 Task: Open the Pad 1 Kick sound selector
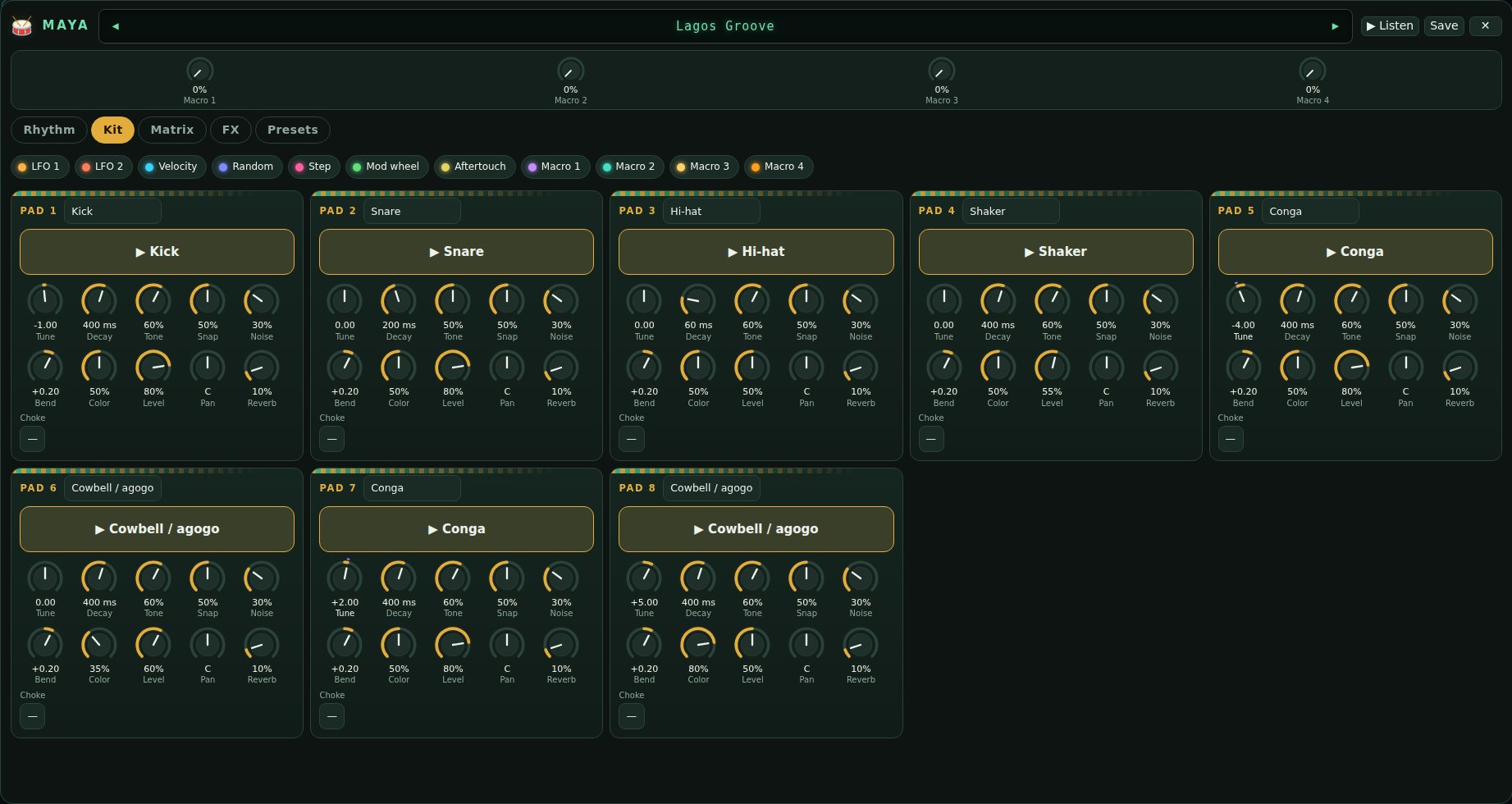(112, 211)
